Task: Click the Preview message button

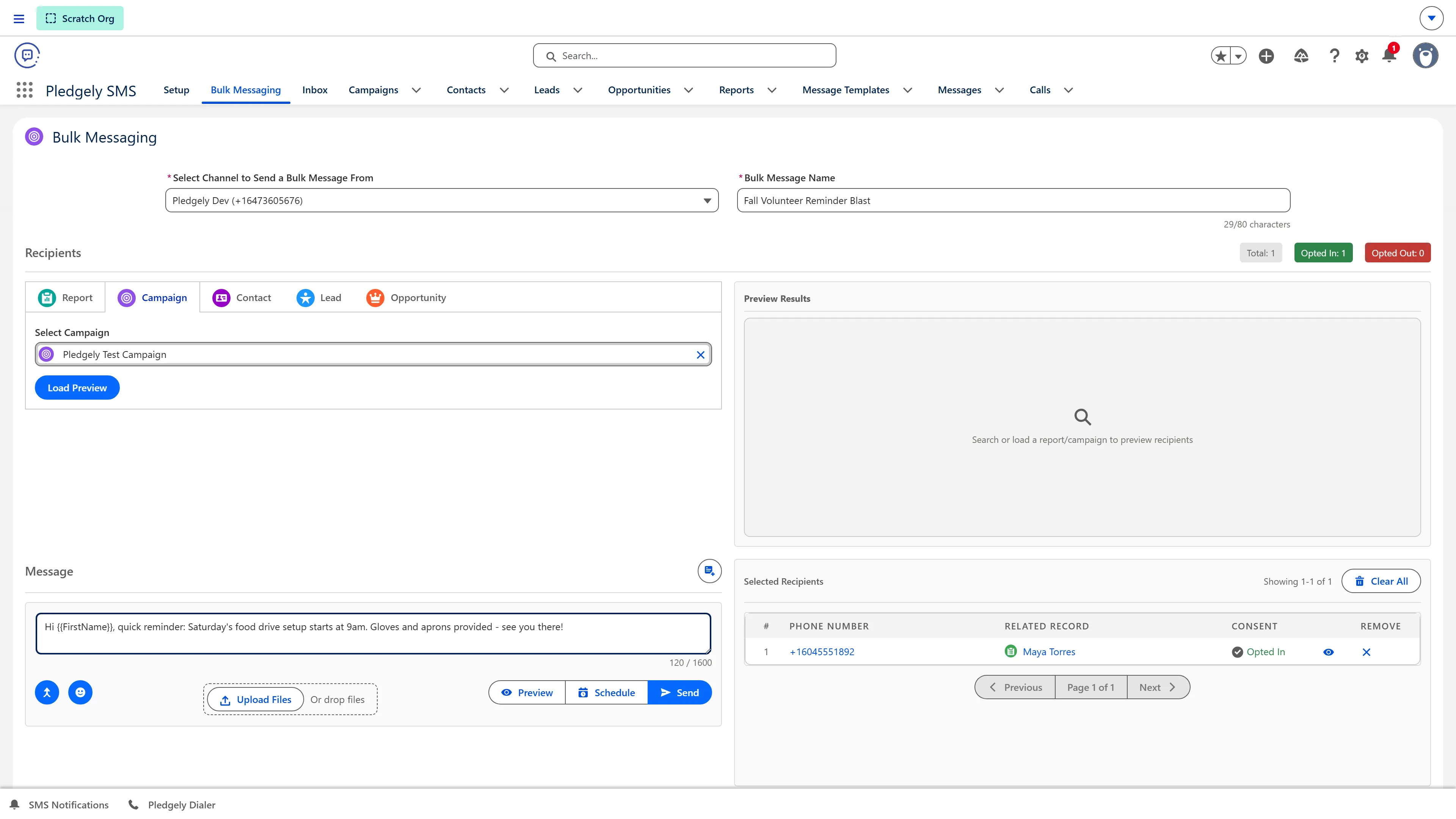Action: tap(527, 693)
